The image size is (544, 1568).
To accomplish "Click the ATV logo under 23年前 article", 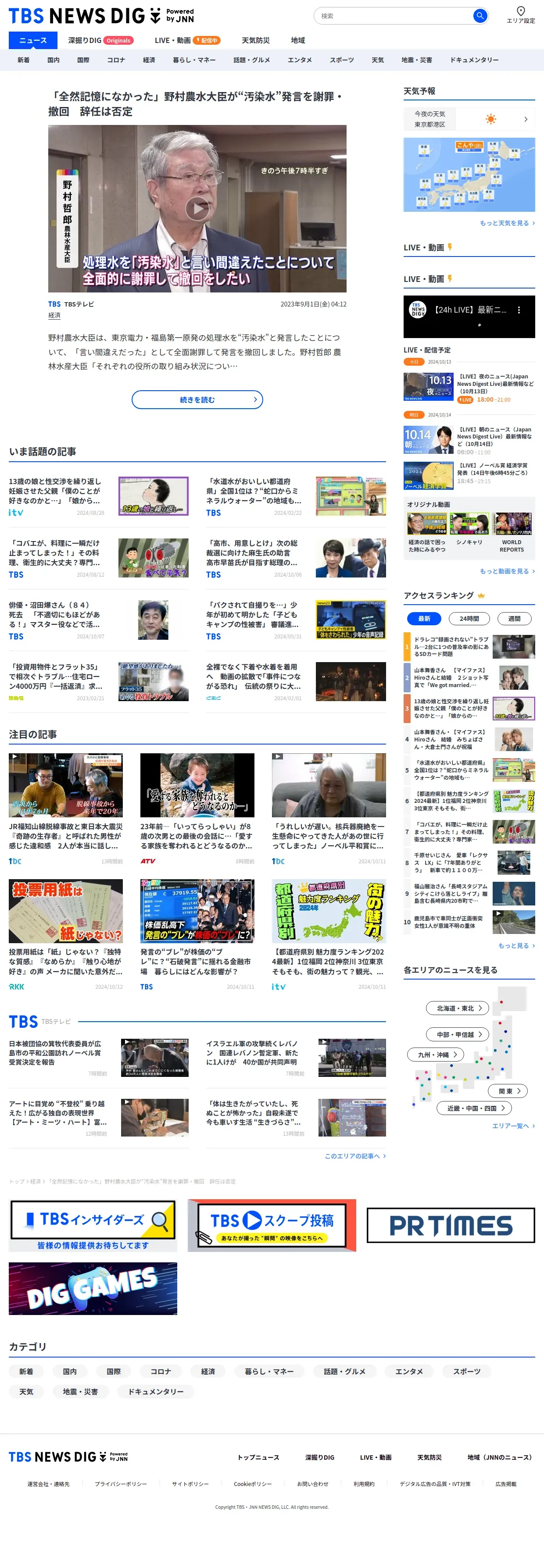I will click(x=148, y=861).
